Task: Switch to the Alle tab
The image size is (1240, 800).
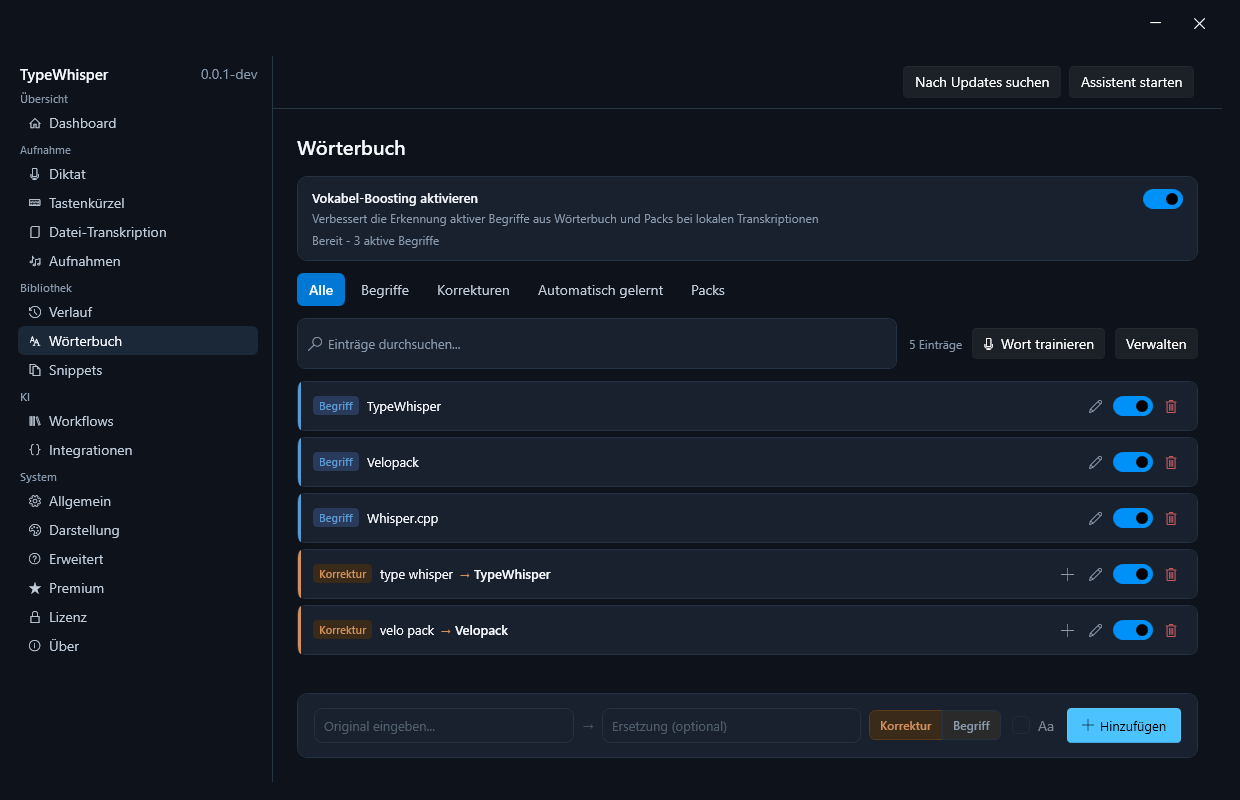Action: tap(321, 290)
